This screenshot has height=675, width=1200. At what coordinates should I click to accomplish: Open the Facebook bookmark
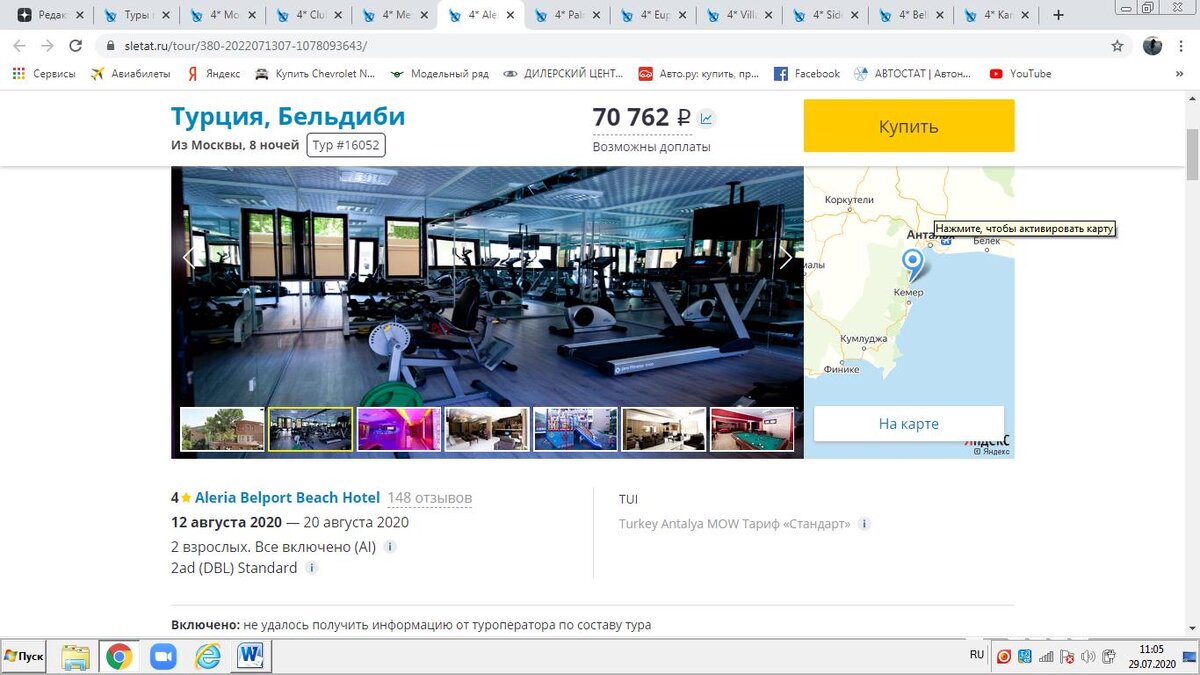tap(807, 73)
